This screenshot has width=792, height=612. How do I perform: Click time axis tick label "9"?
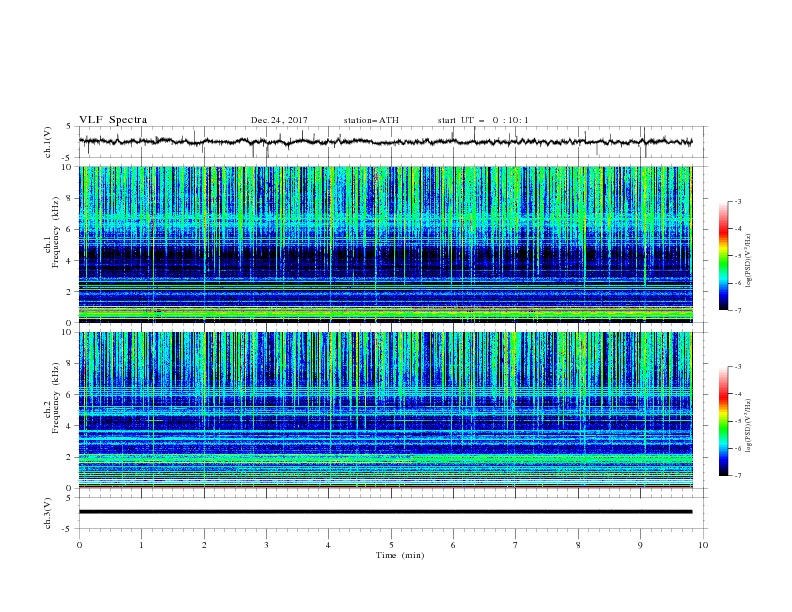(x=640, y=545)
